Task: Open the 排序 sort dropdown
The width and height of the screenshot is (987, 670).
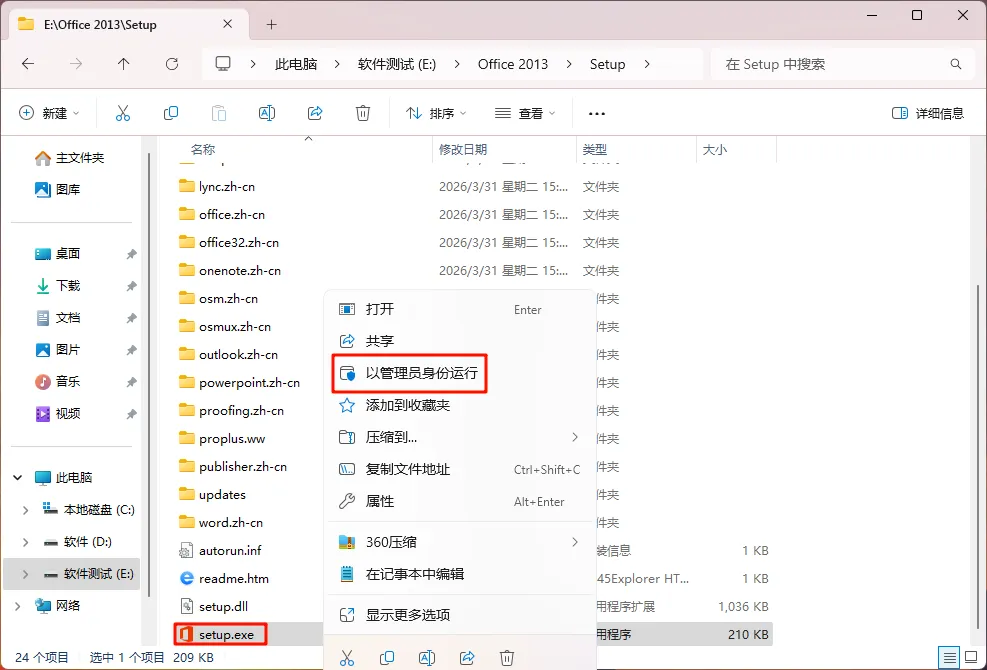Action: (x=436, y=113)
